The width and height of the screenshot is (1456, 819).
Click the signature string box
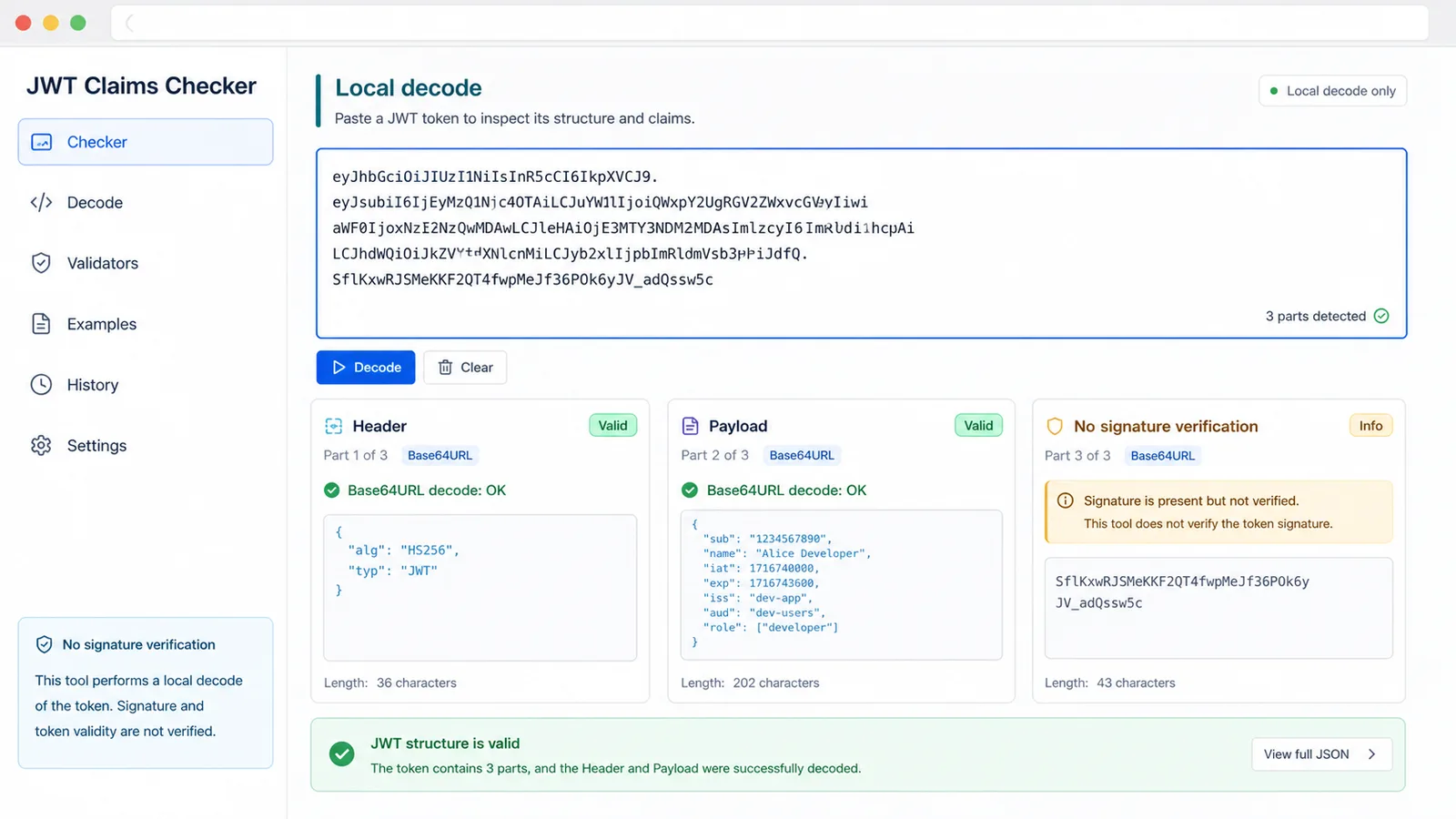(x=1218, y=608)
